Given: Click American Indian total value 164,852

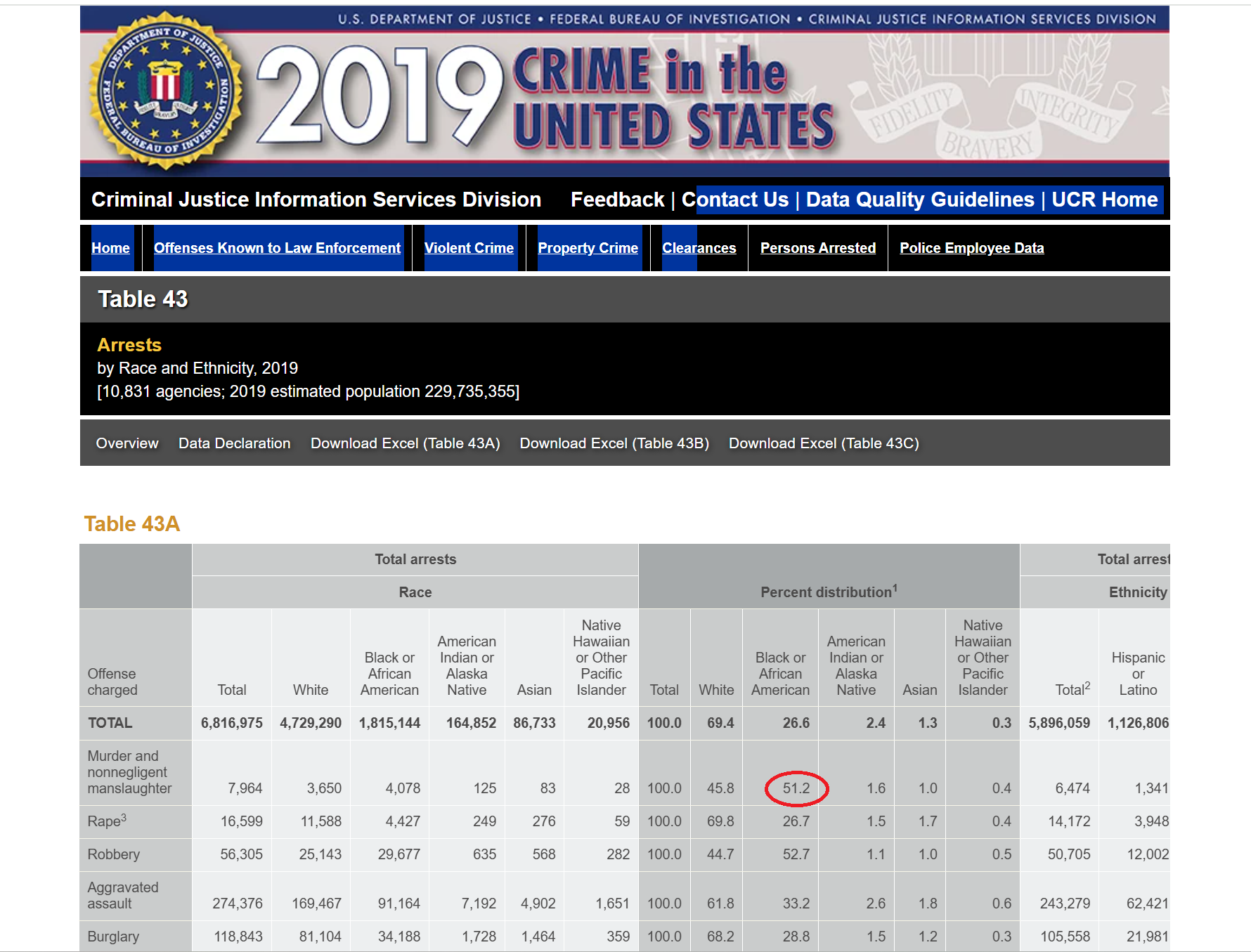Looking at the screenshot, I should pyautogui.click(x=471, y=723).
